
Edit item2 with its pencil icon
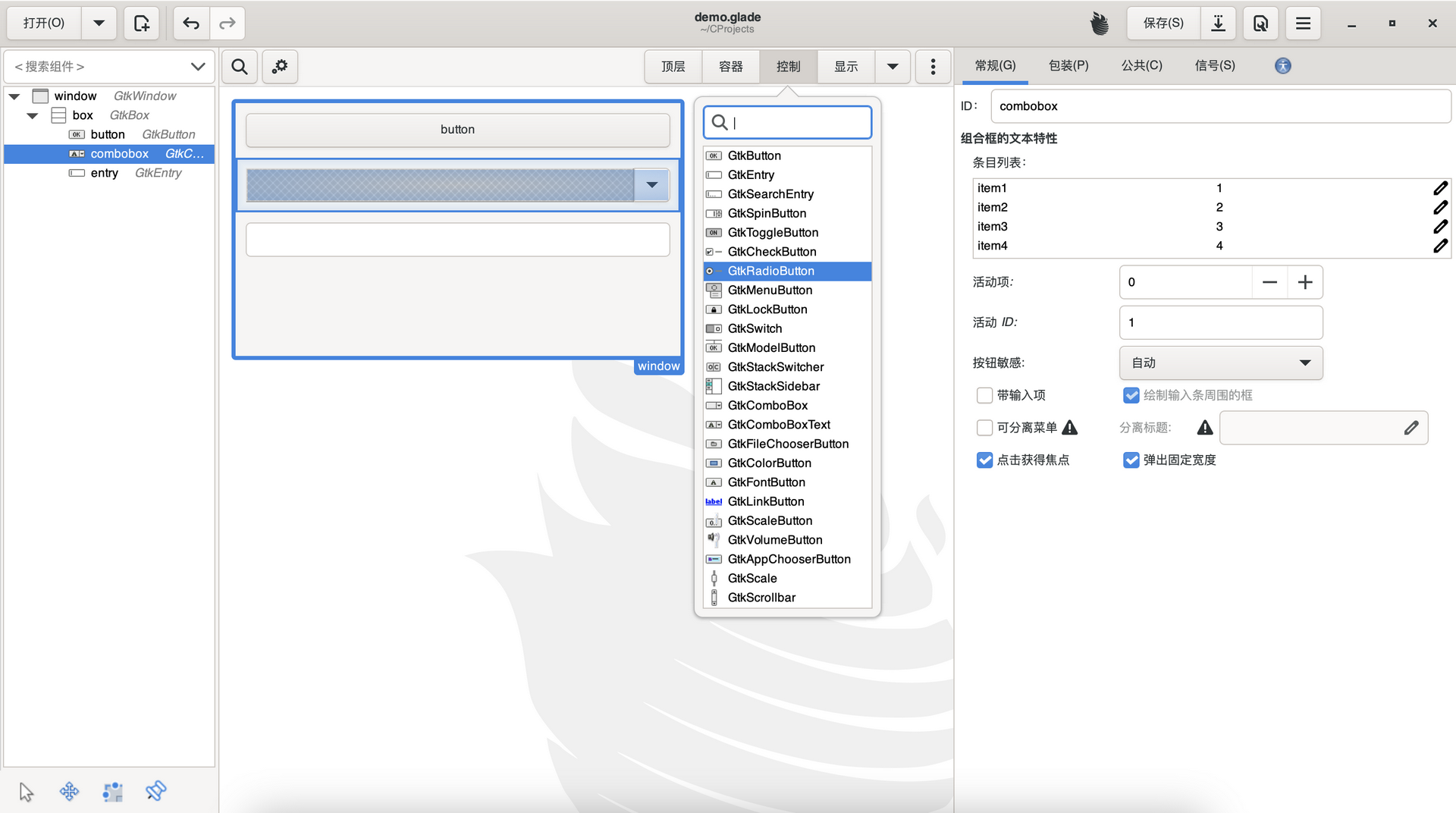[x=1440, y=207]
